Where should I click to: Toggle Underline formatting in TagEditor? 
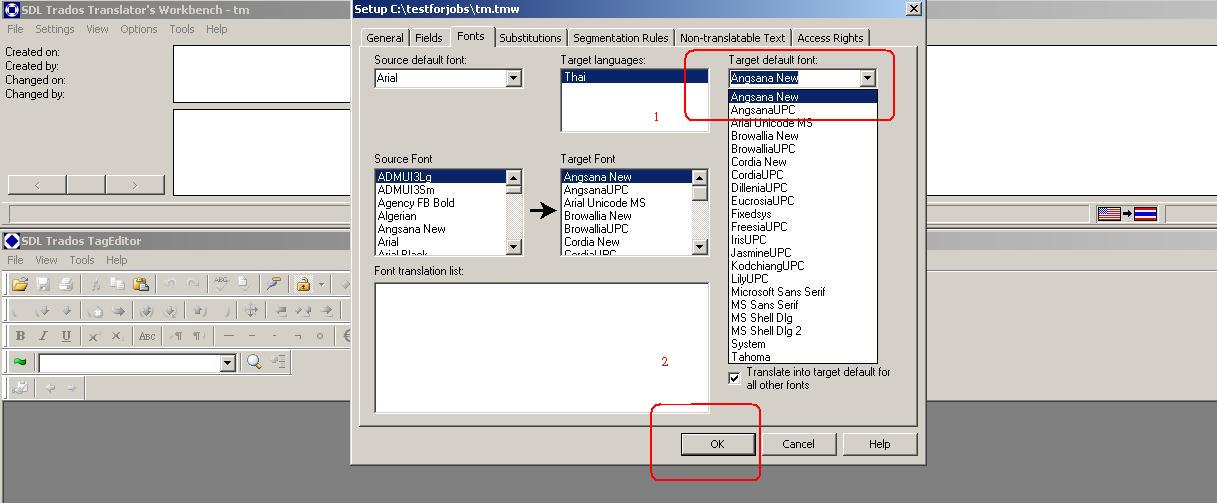[66, 336]
